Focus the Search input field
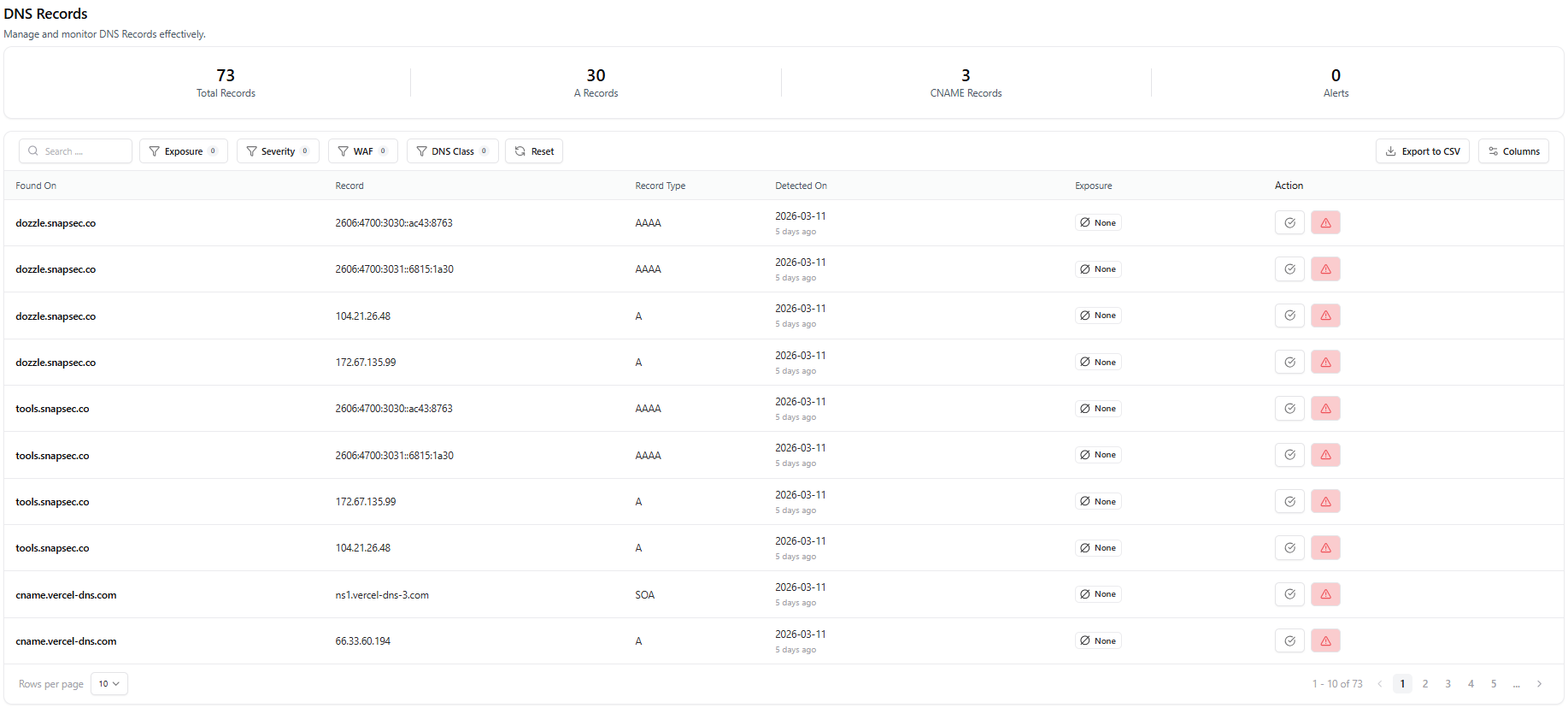The height and width of the screenshot is (708, 1568). 75,151
